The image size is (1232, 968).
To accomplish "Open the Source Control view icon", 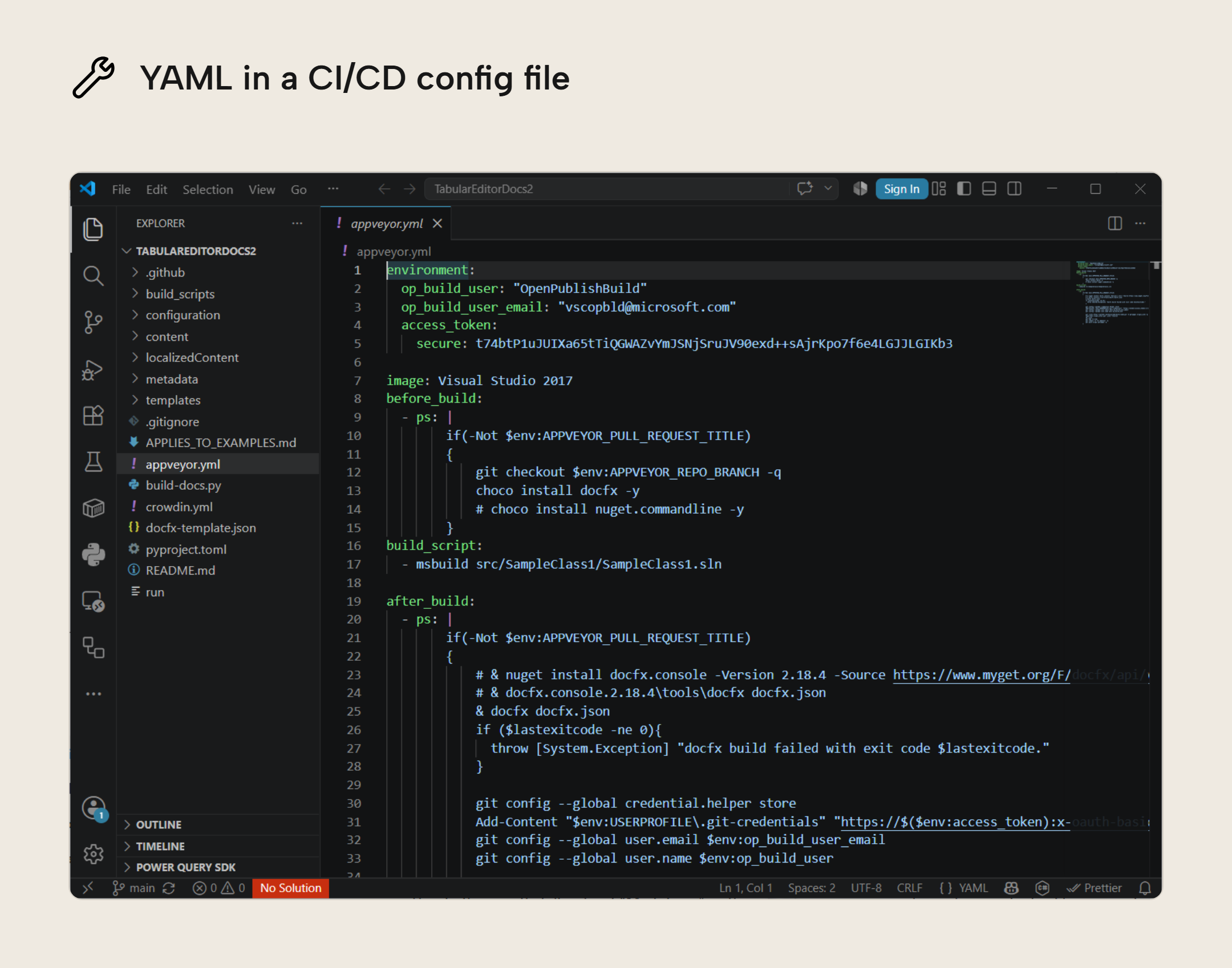I will [93, 323].
